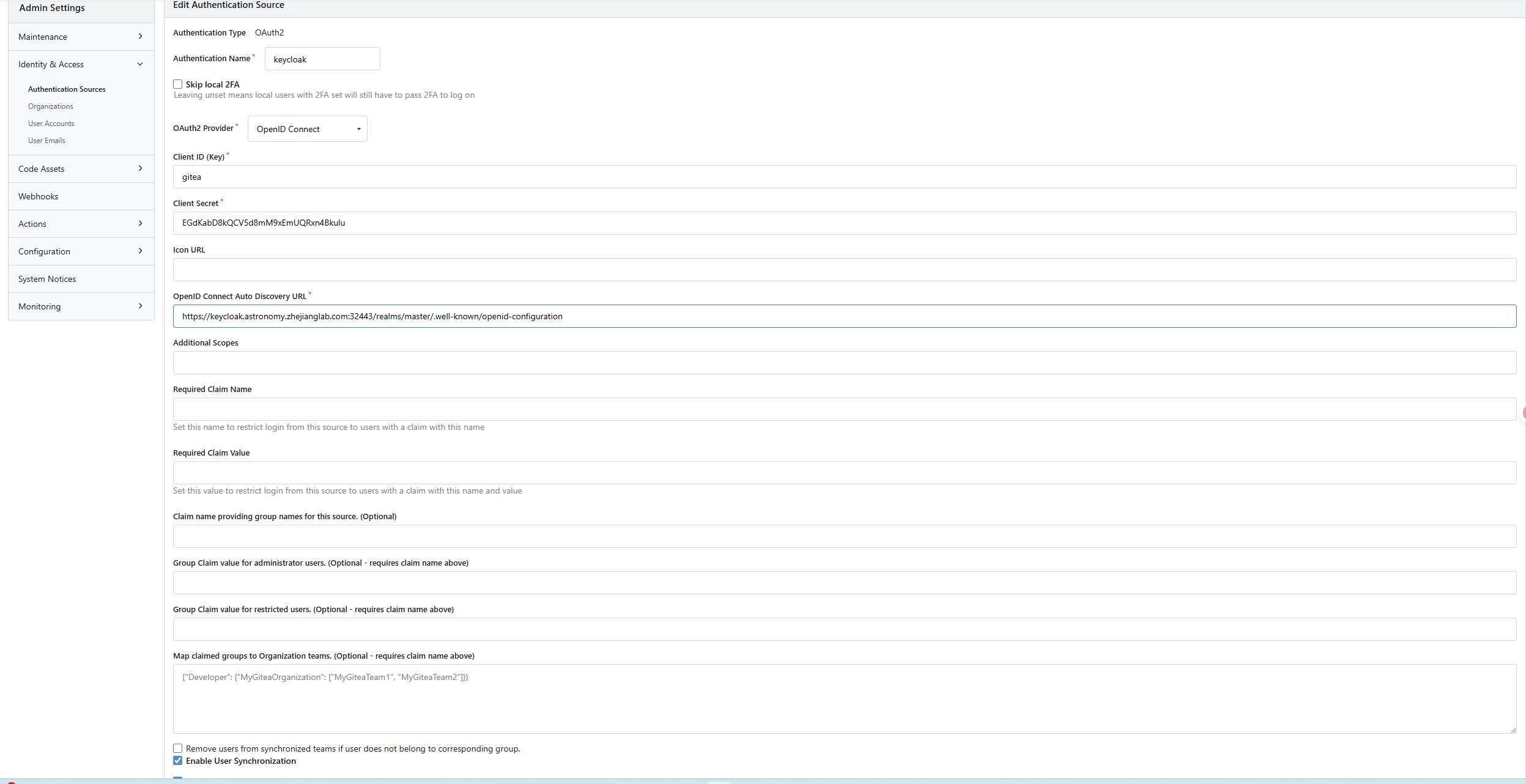
Task: Click the Client Secret input field
Action: 844,223
